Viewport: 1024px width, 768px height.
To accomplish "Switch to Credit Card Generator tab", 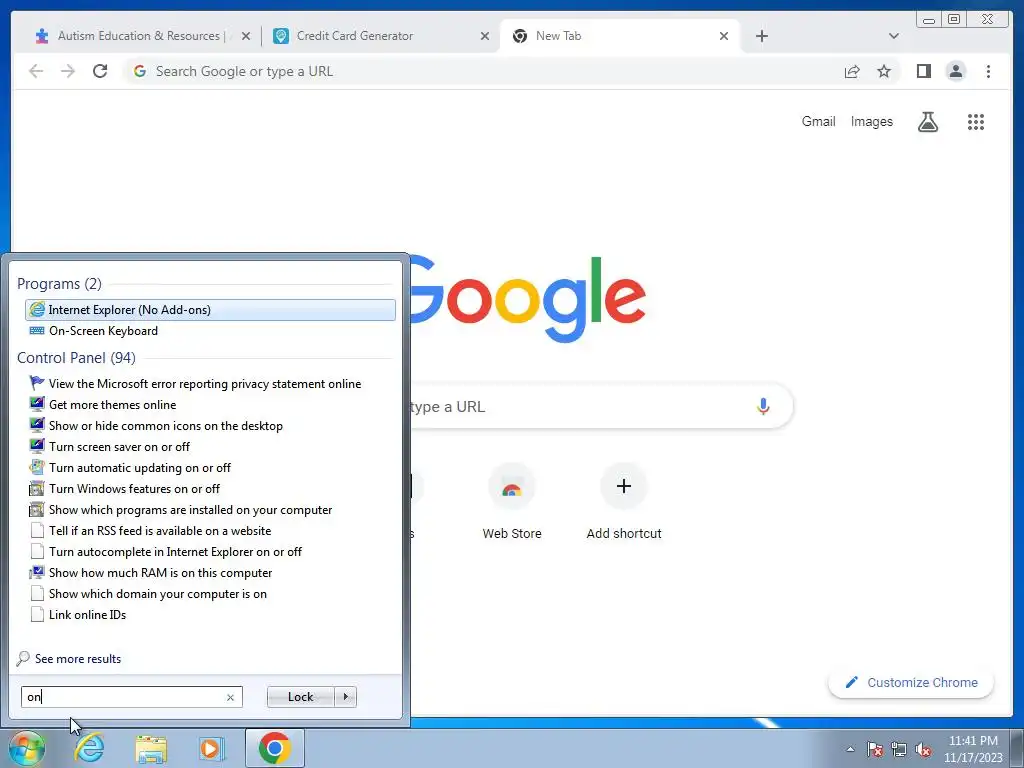I will pyautogui.click(x=381, y=36).
